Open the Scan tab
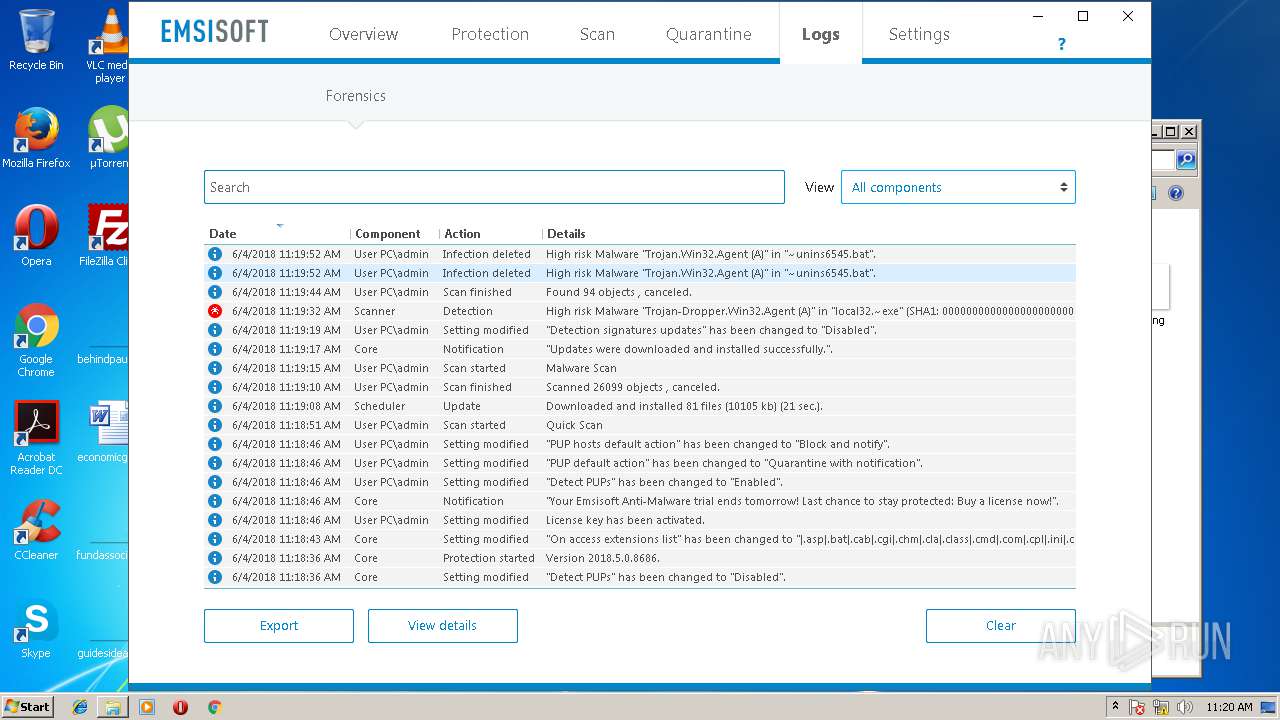This screenshot has height=720, width=1280. click(597, 34)
